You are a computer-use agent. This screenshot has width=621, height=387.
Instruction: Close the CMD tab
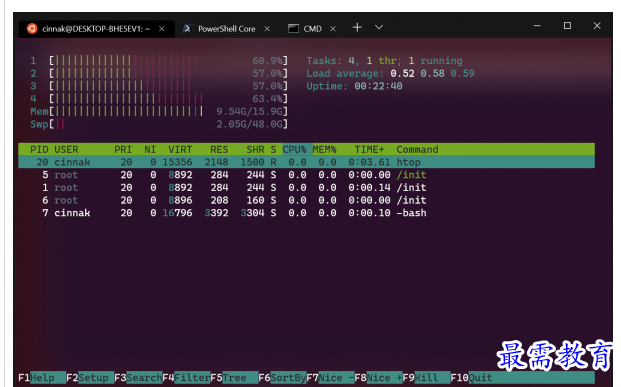333,29
